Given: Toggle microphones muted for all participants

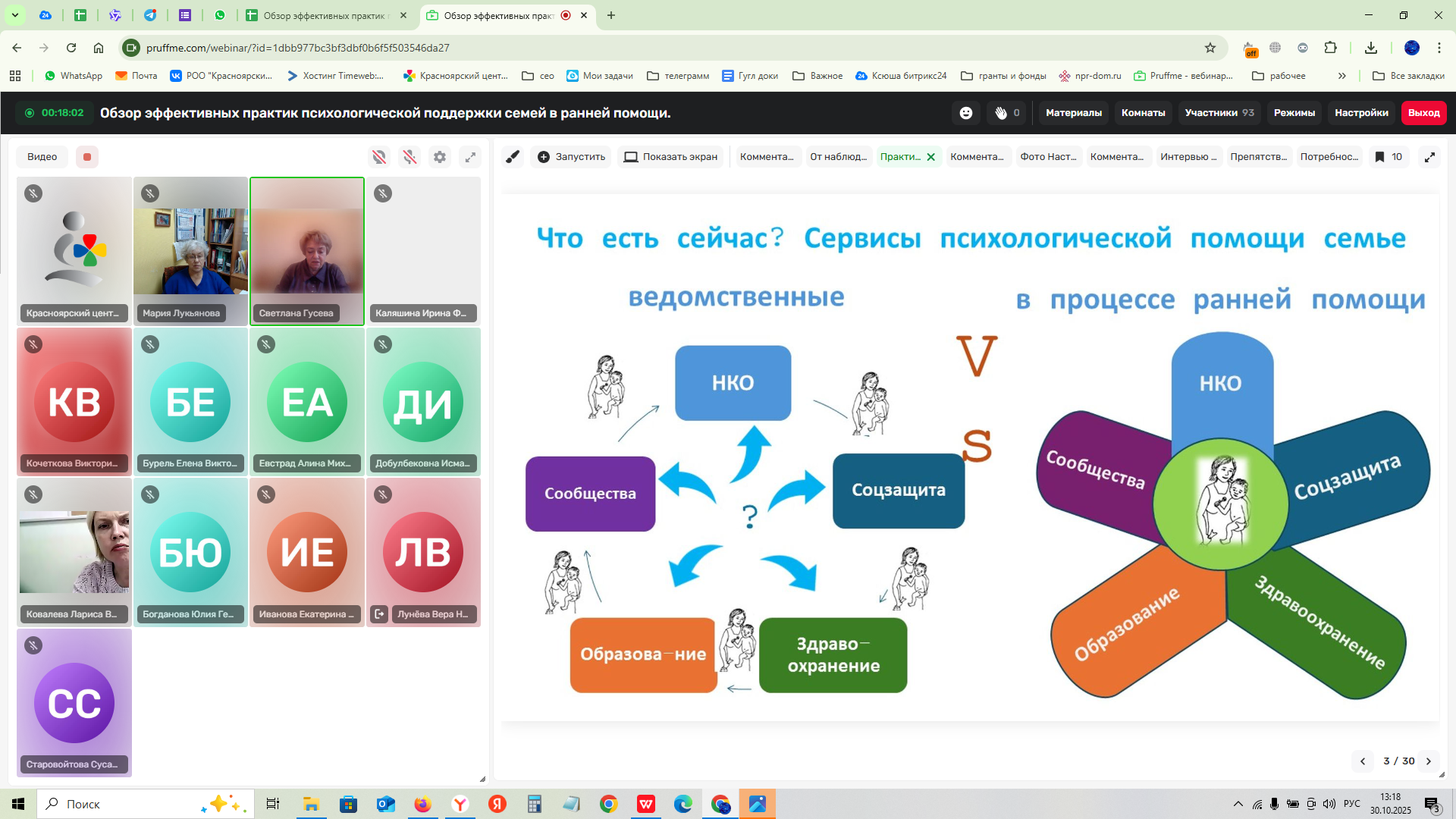Looking at the screenshot, I should 409,157.
